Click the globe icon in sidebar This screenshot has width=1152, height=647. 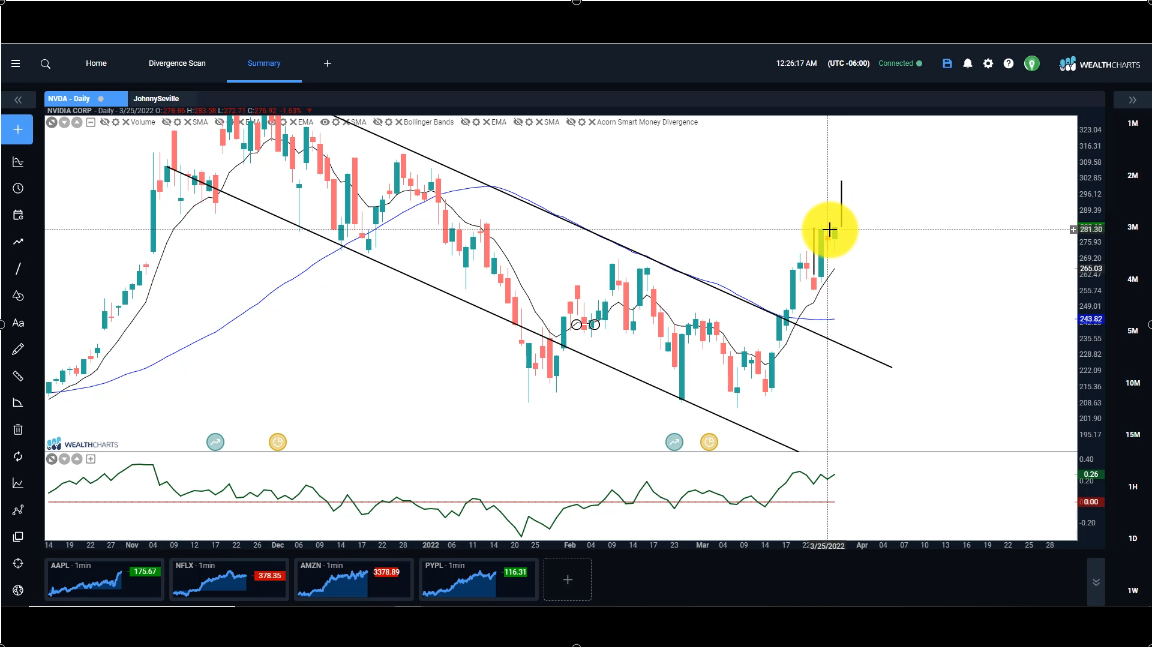coord(18,590)
